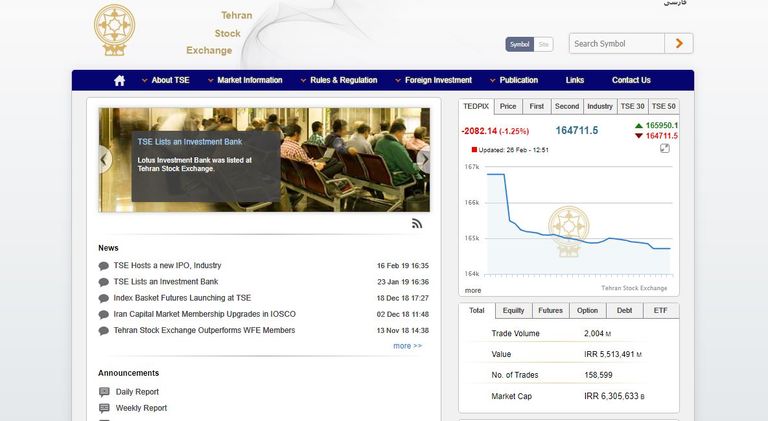Select the First market index tab
Image resolution: width=768 pixels, height=421 pixels.
(537, 106)
